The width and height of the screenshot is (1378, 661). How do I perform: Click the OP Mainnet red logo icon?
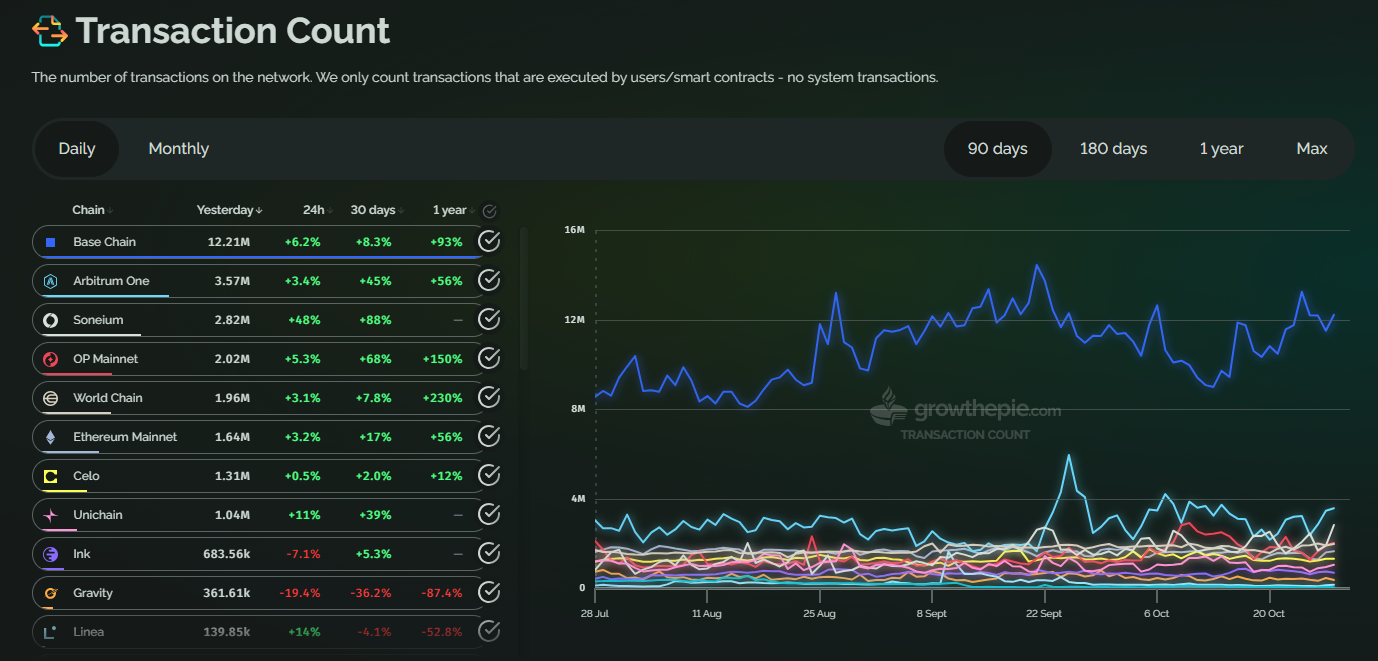tap(50, 359)
